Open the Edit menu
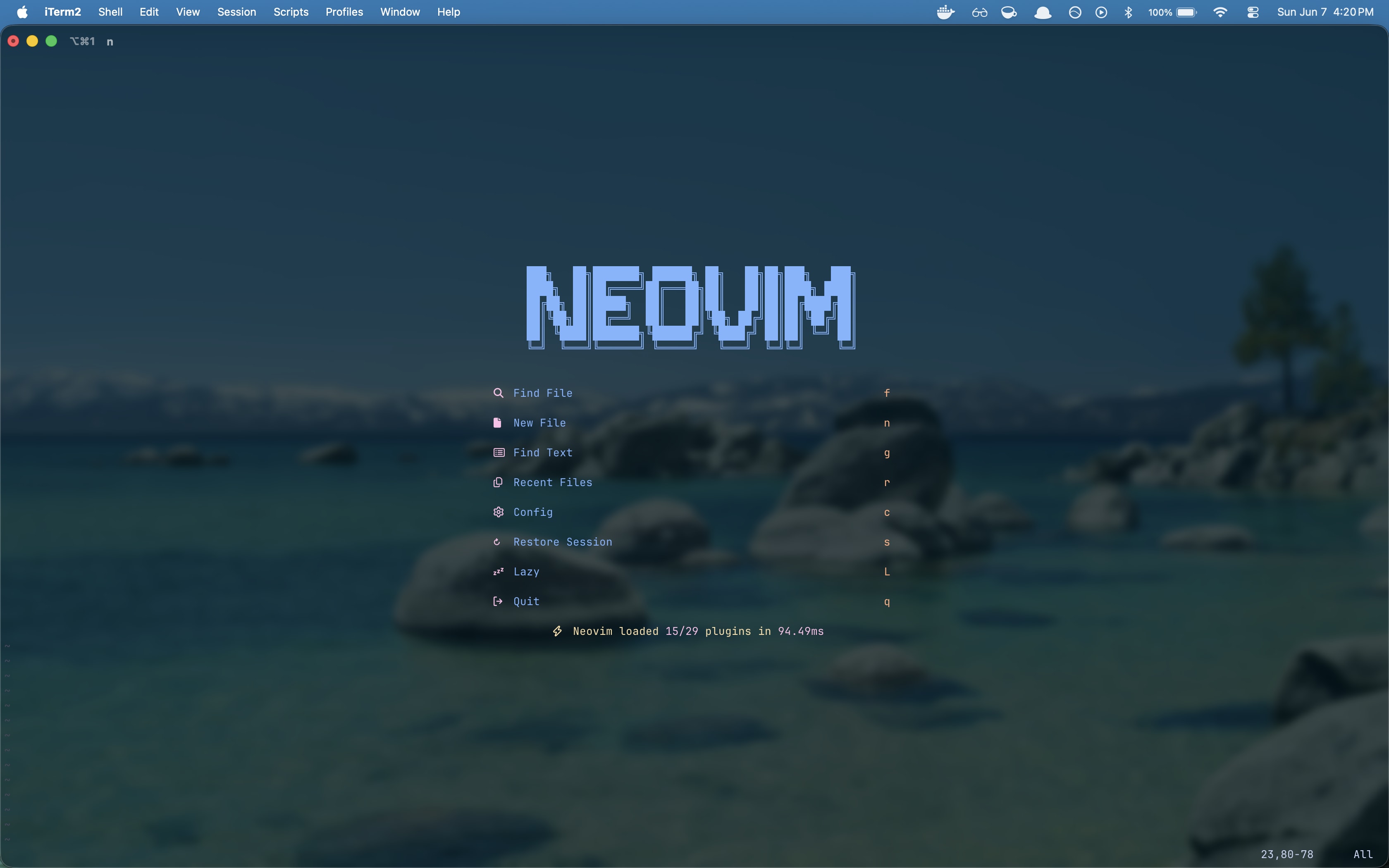 pyautogui.click(x=149, y=12)
